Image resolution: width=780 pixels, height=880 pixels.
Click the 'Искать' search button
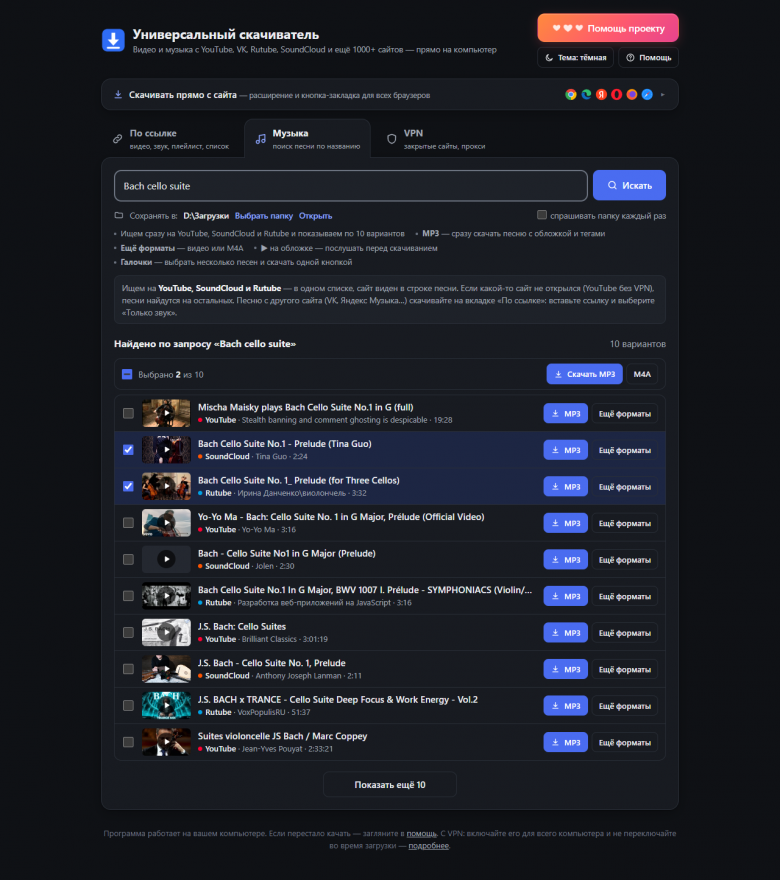tap(629, 185)
